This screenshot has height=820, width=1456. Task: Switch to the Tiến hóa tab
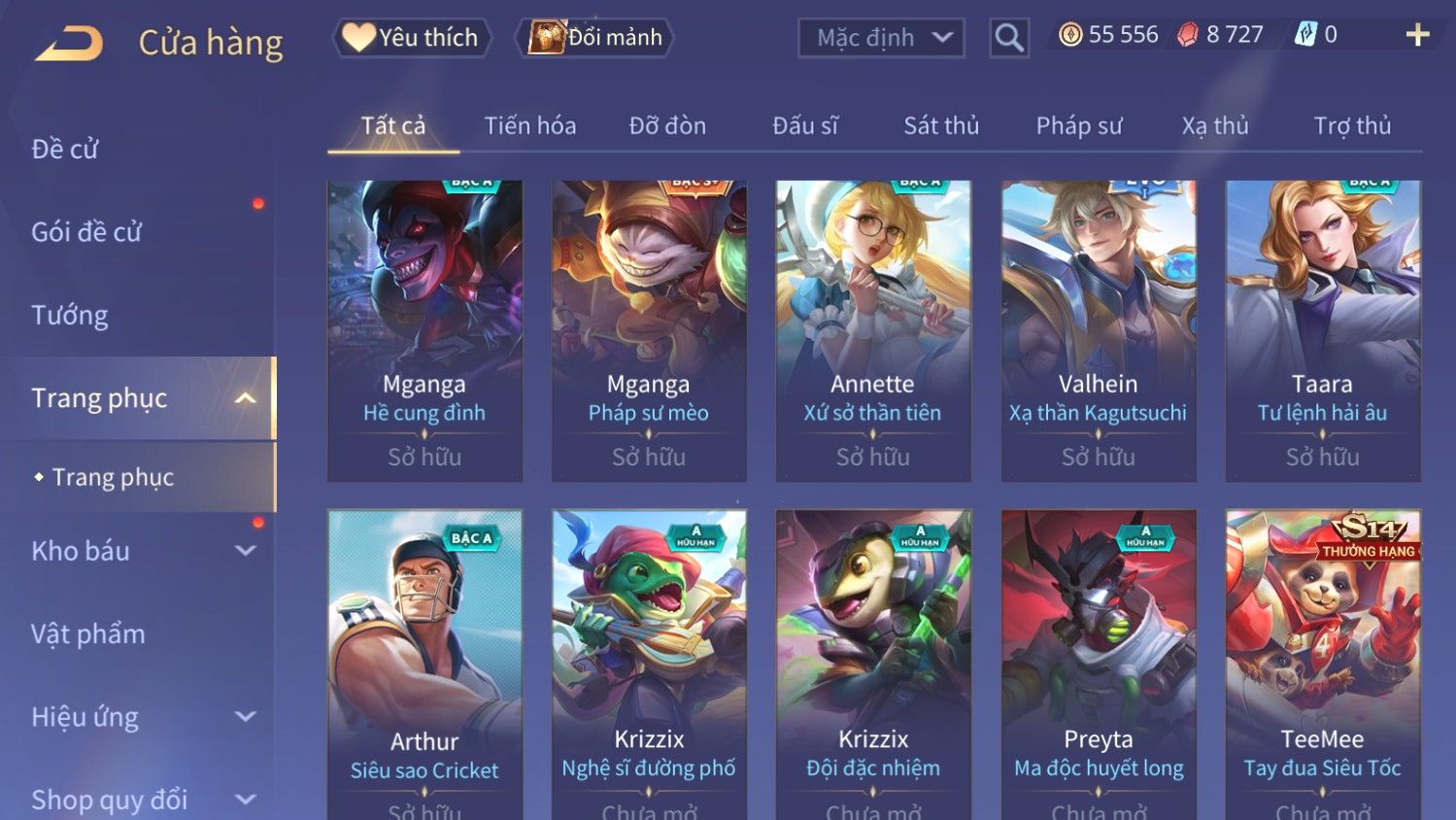pos(530,125)
